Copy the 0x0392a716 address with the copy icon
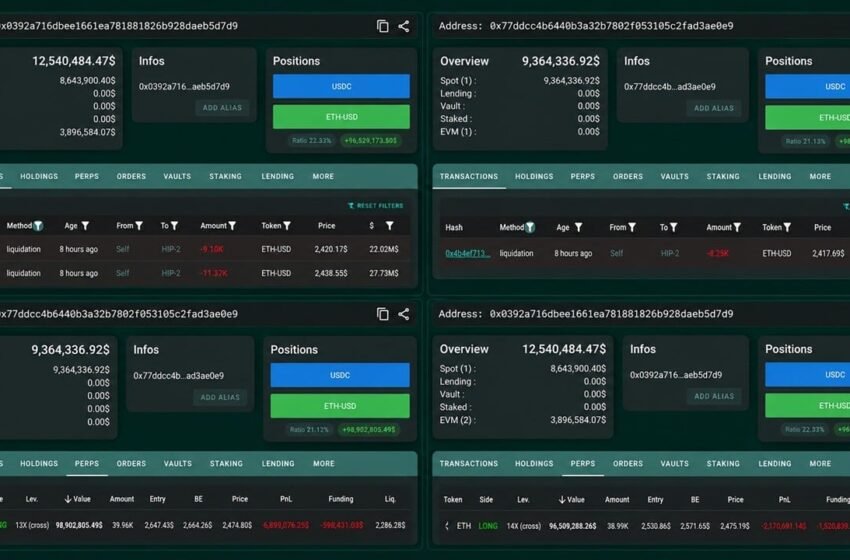 (x=382, y=26)
